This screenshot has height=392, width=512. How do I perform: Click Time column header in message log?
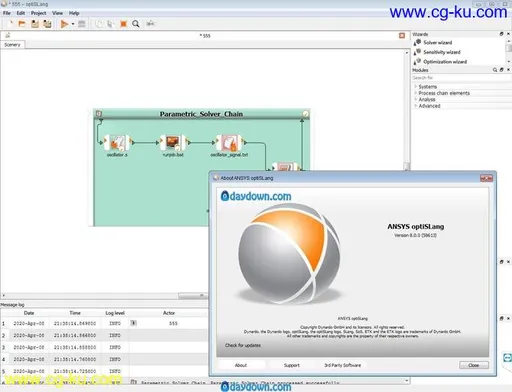(x=75, y=313)
